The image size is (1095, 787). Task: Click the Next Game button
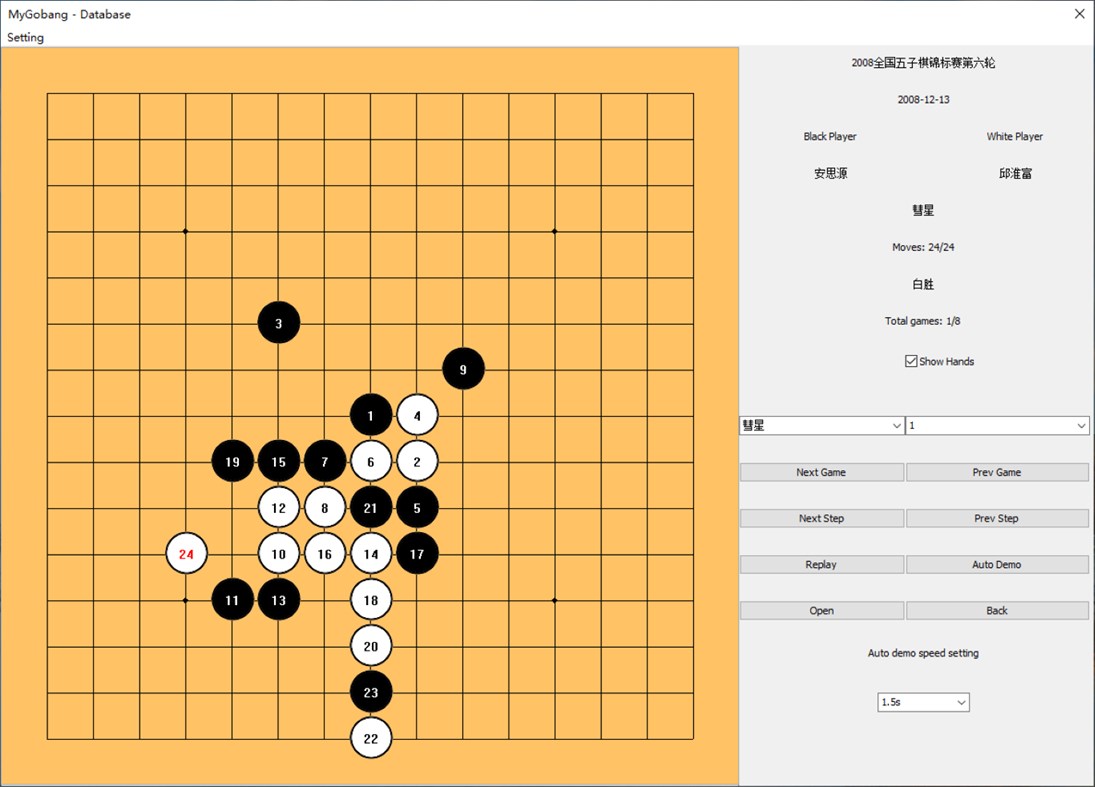(x=821, y=471)
